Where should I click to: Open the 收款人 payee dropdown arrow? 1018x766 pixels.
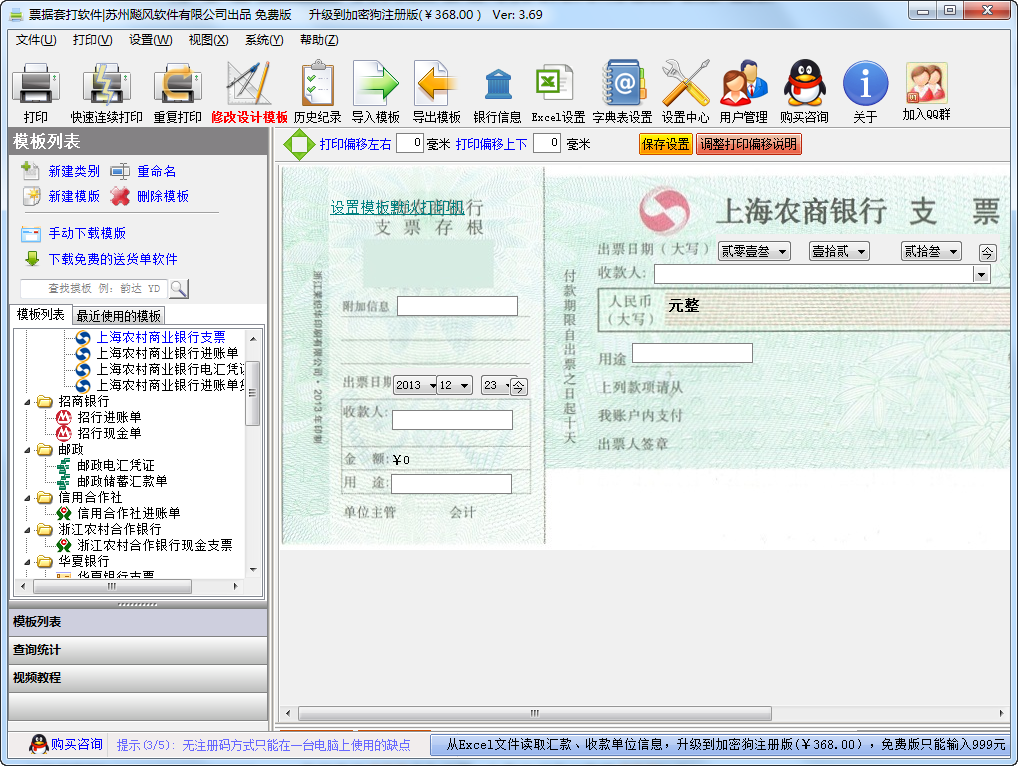point(982,274)
